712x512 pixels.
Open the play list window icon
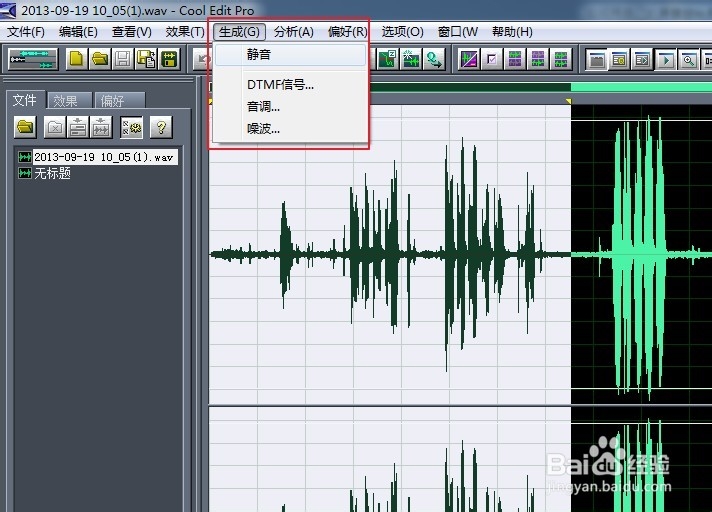(643, 59)
